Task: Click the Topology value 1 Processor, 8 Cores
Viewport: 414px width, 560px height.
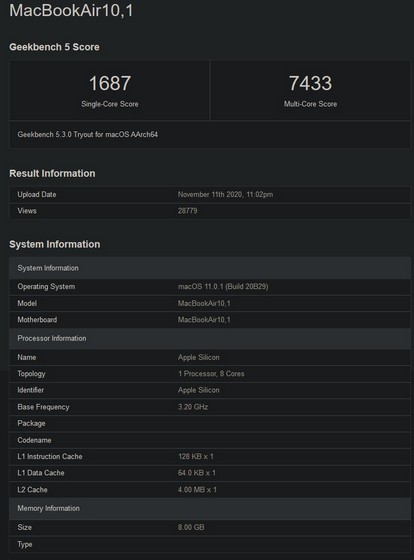Action: coord(211,374)
